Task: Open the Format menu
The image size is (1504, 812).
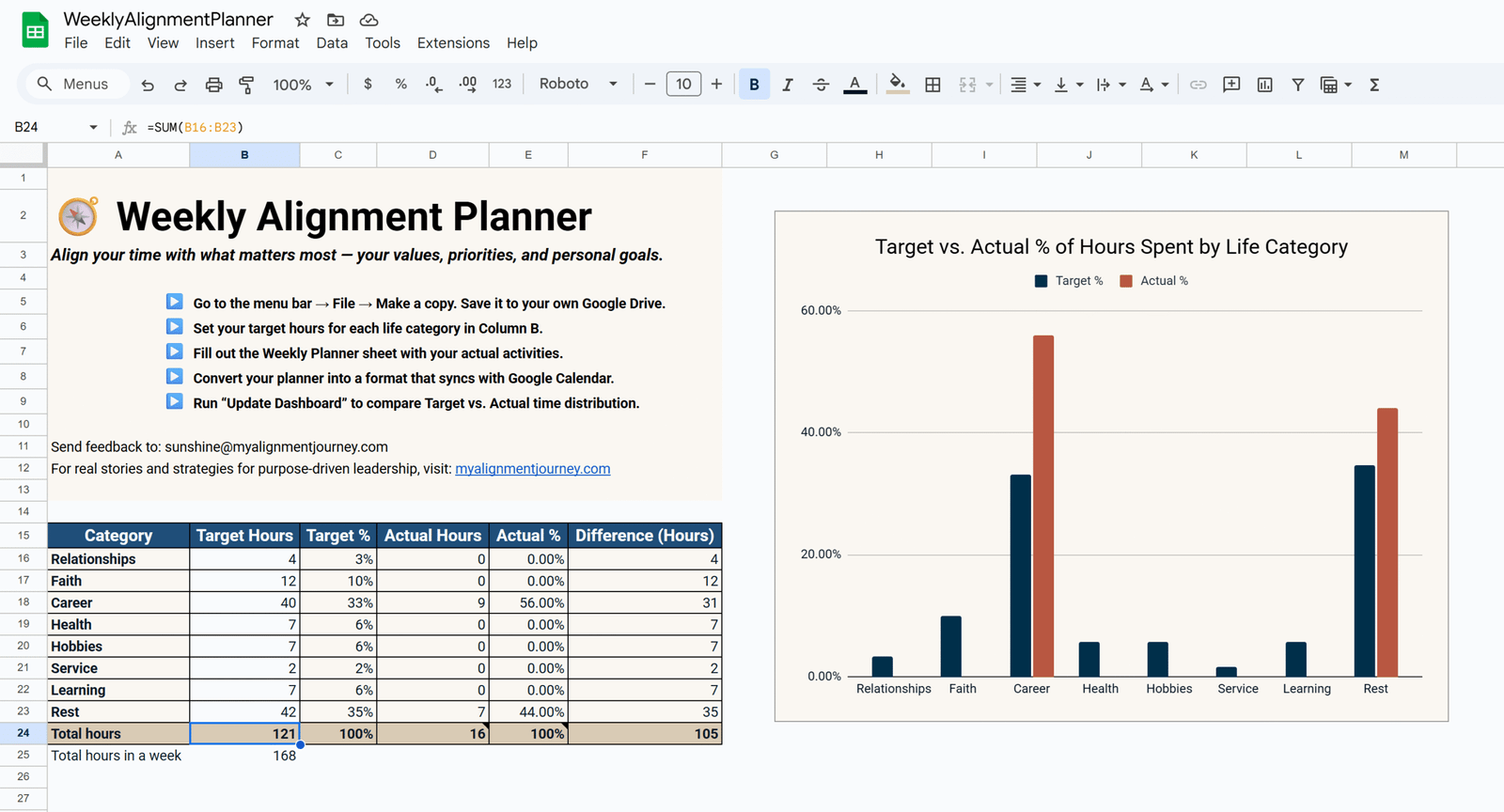Action: pos(275,43)
